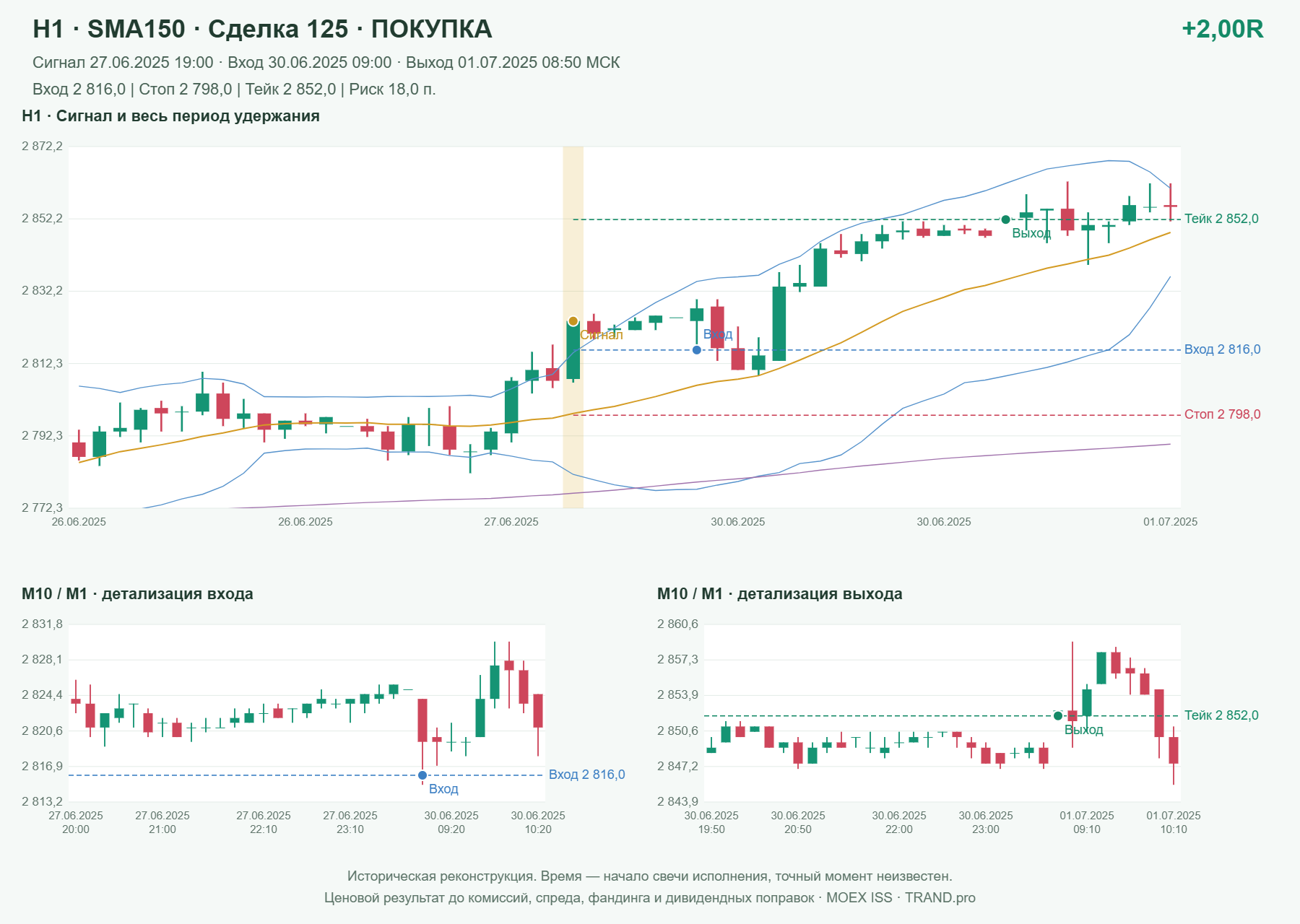This screenshot has width=1300, height=924.
Task: Click the 'Вход 2 816,0' label in the entry detail chart
Action: coord(586,775)
